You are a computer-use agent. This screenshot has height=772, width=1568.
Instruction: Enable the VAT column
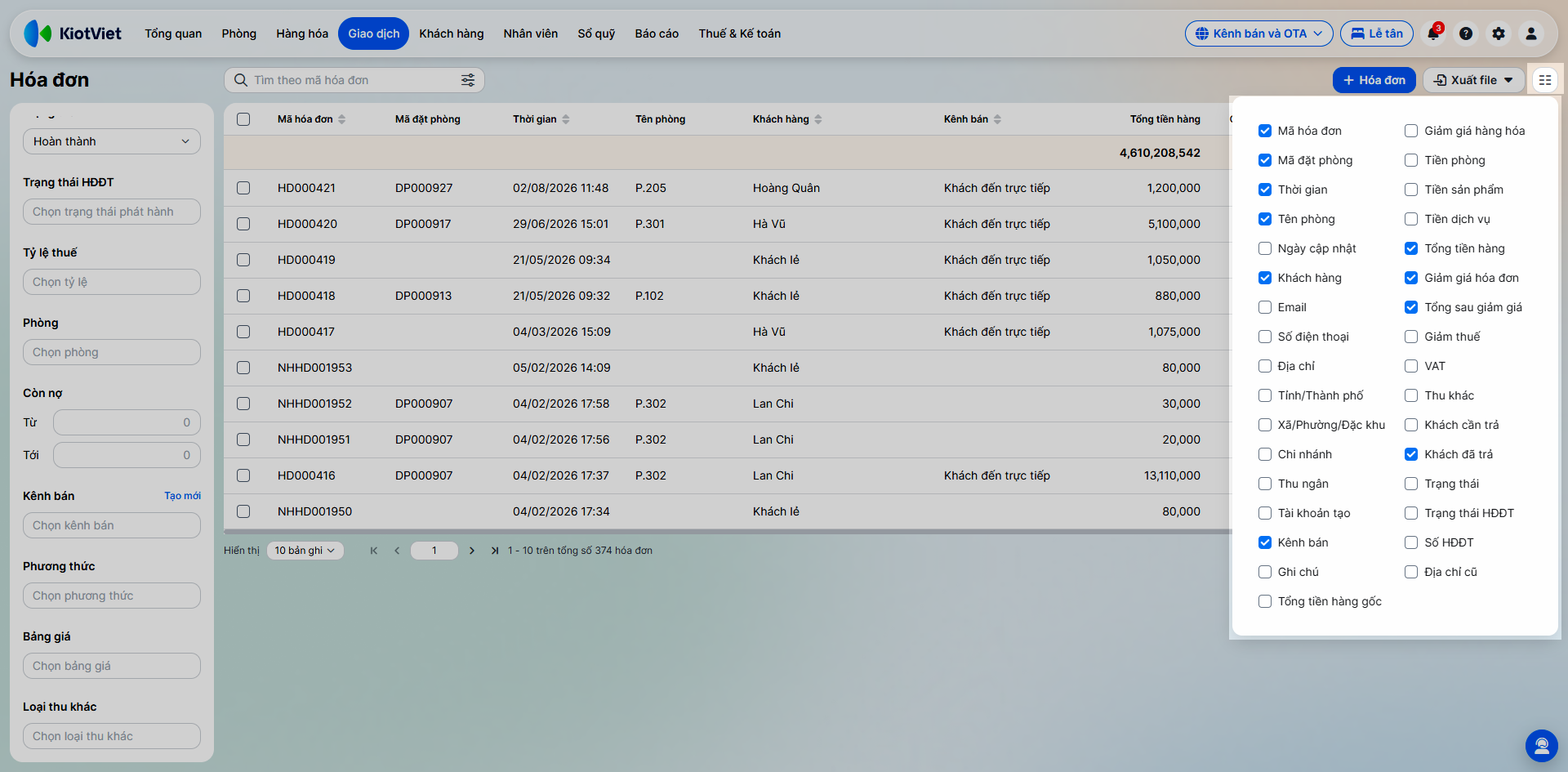1411,366
